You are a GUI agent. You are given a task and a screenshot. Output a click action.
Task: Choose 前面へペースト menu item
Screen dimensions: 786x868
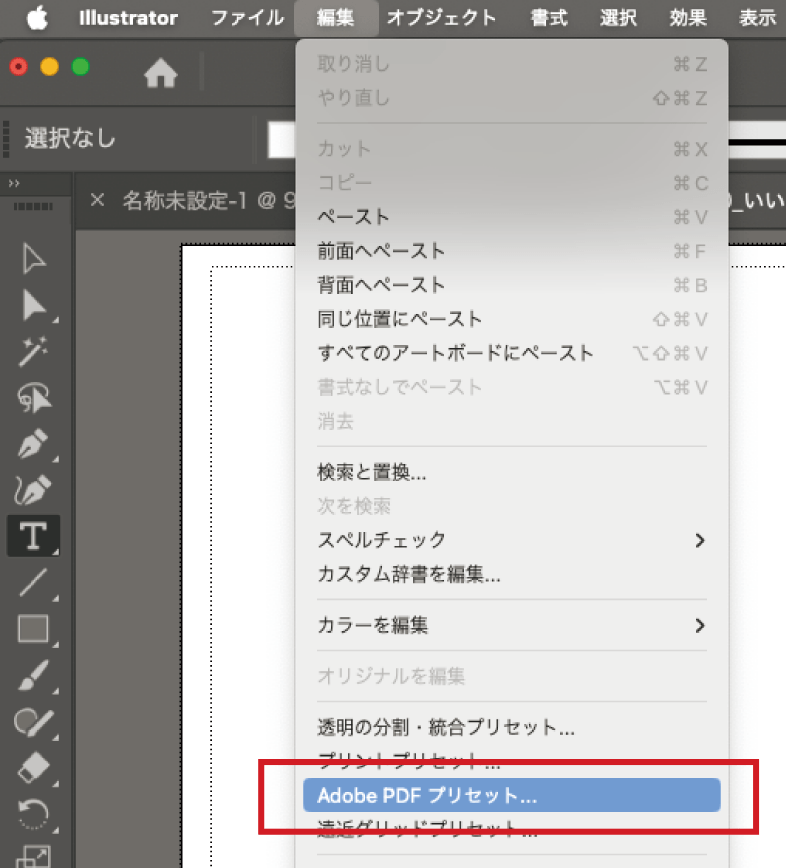512,251
